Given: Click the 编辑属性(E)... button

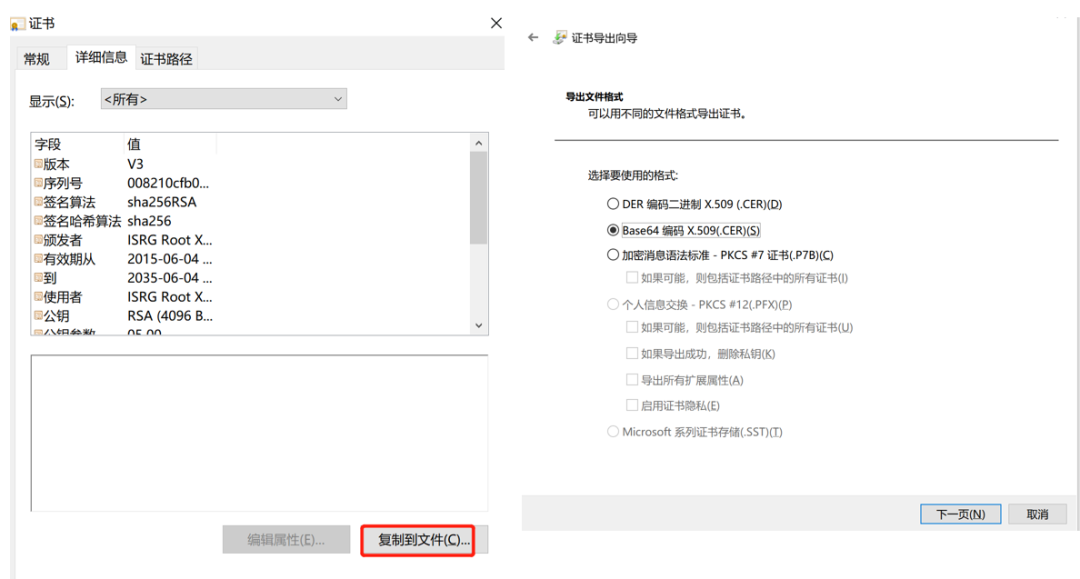Looking at the screenshot, I should [x=286, y=540].
